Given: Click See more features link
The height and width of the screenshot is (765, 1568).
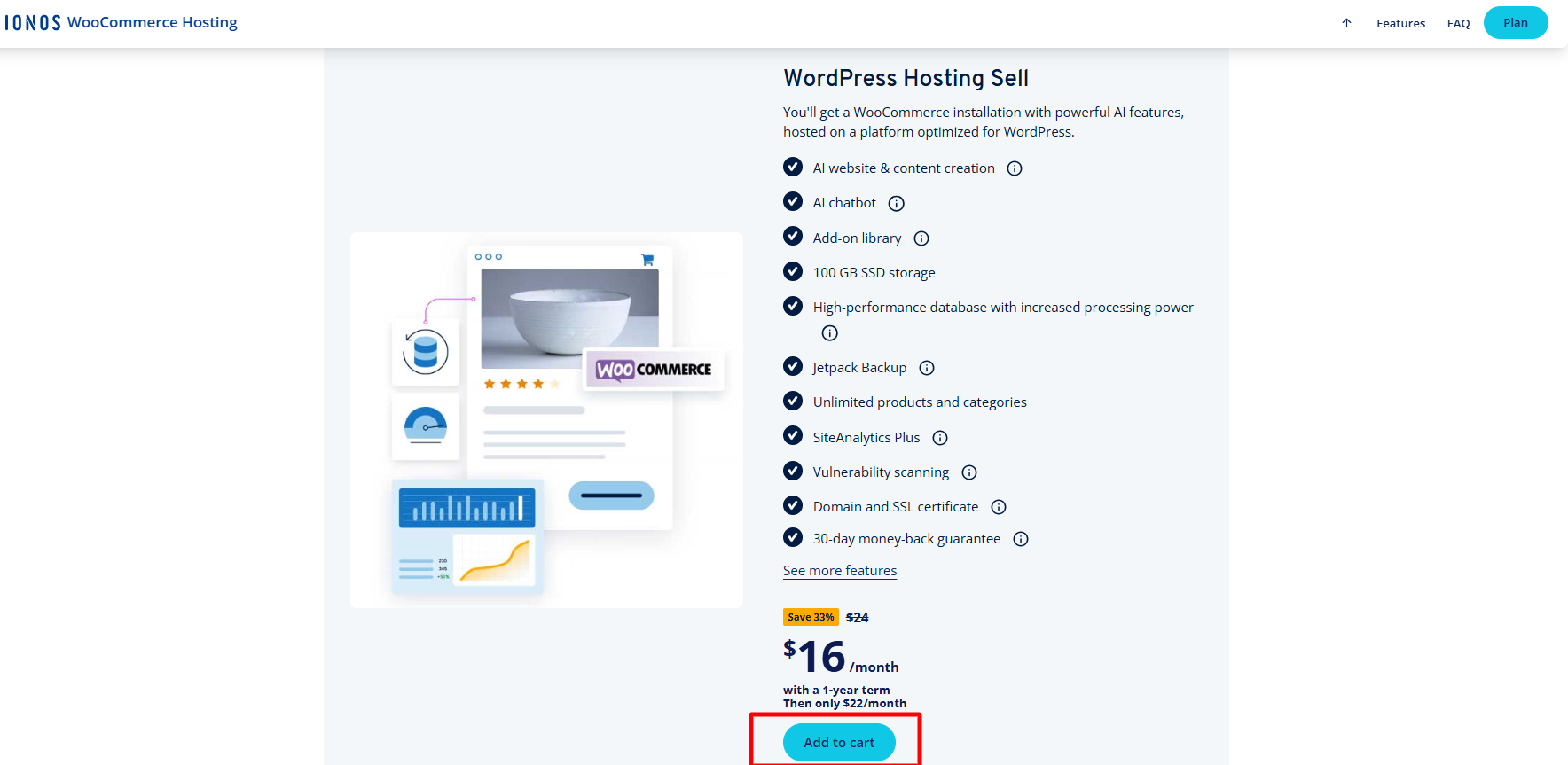Looking at the screenshot, I should tap(840, 571).
